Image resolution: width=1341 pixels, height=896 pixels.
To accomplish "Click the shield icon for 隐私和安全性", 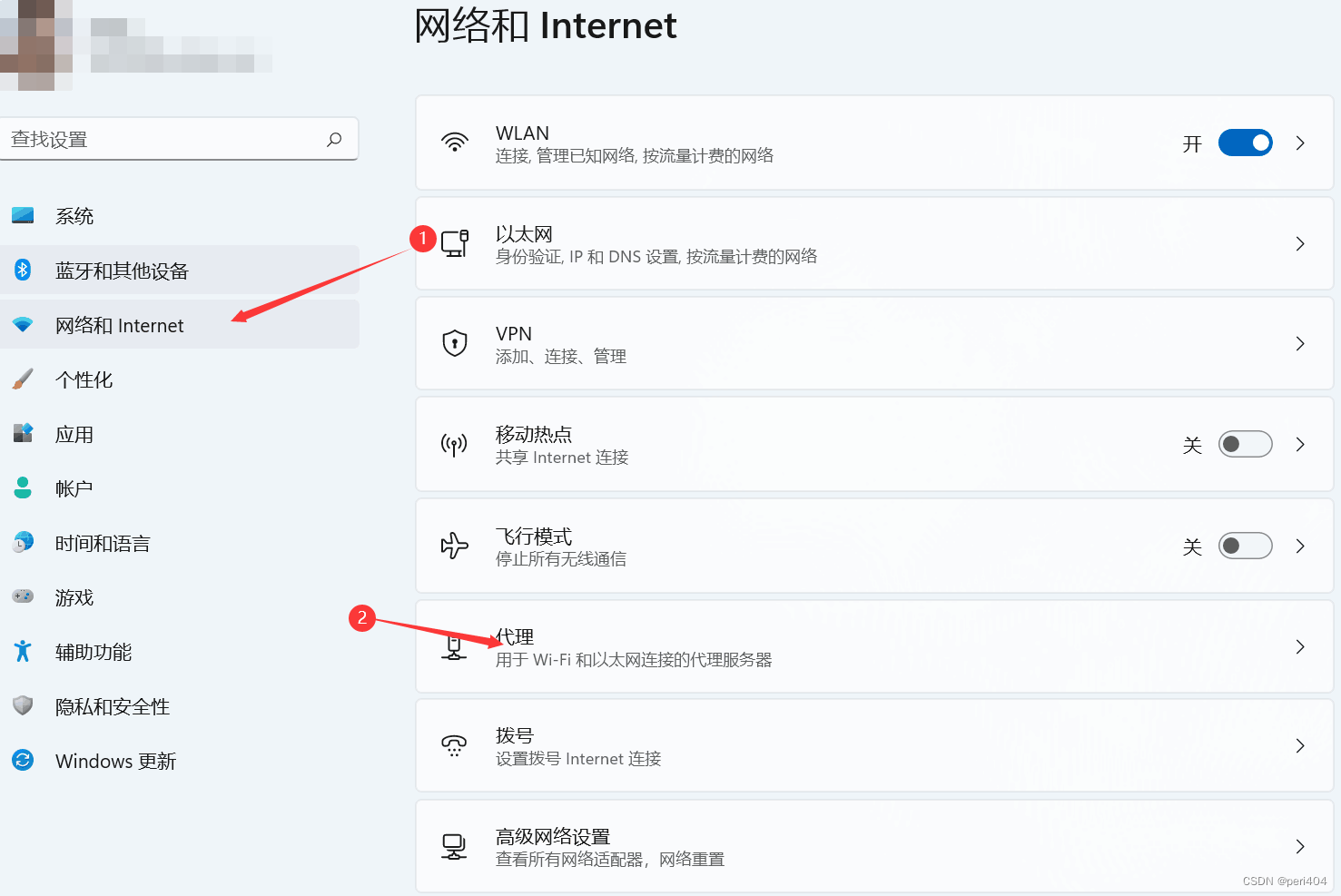I will tap(23, 705).
